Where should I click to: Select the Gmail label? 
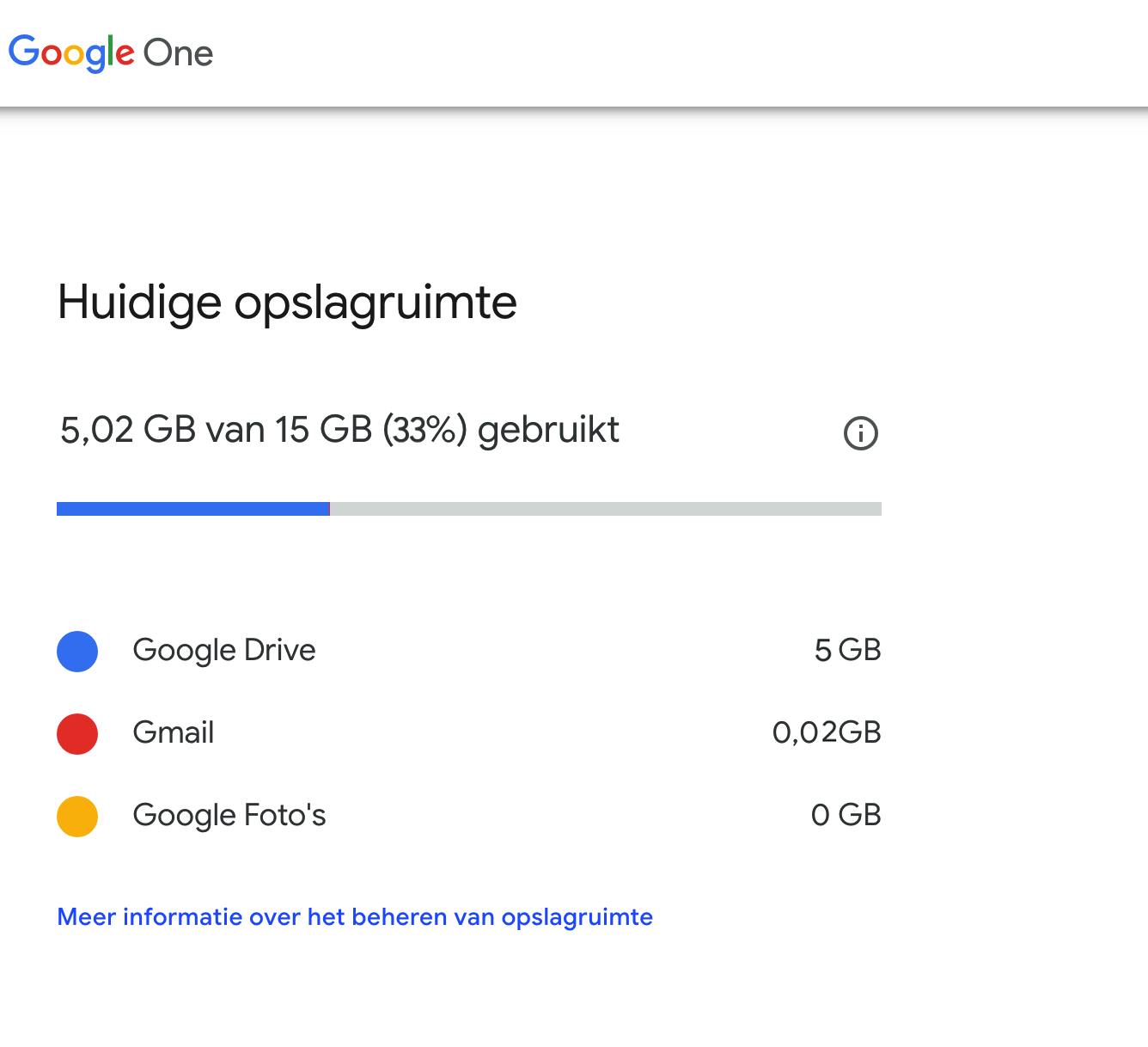(173, 732)
